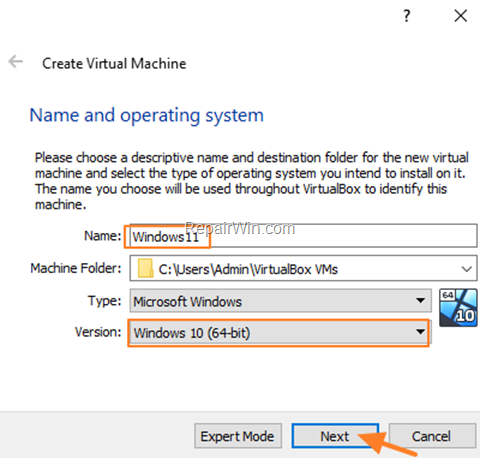Viewport: 480px width, 458px height.
Task: Click the 'Create Virtual Machine' title text
Action: (x=114, y=63)
